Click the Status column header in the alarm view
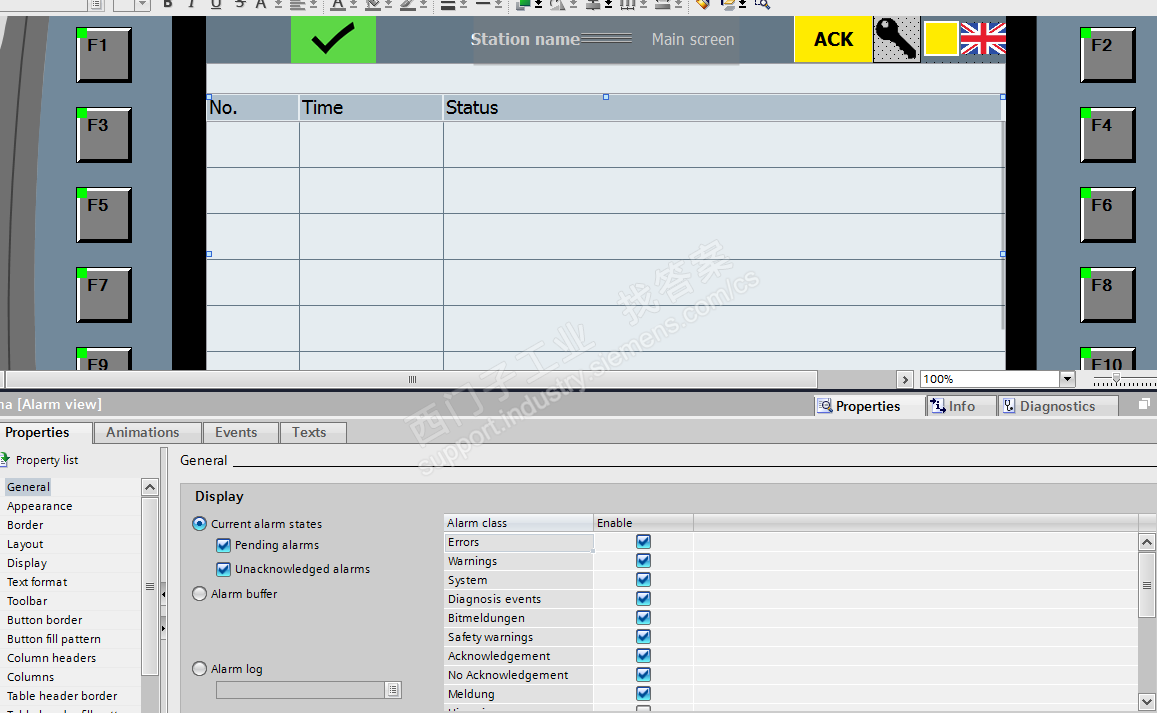Viewport: 1157px width, 713px height. (722, 108)
